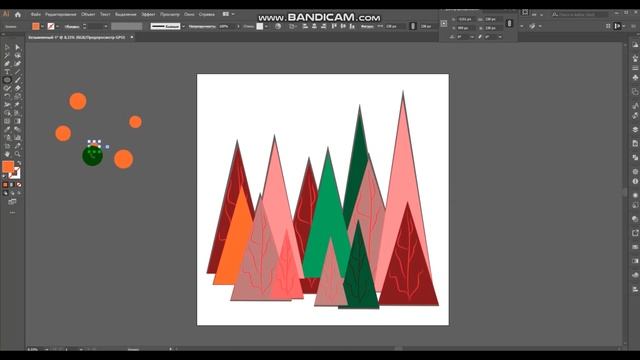Viewport: 640px width, 360px height.
Task: Open the stroke color dropdown in control bar
Action: point(57,26)
